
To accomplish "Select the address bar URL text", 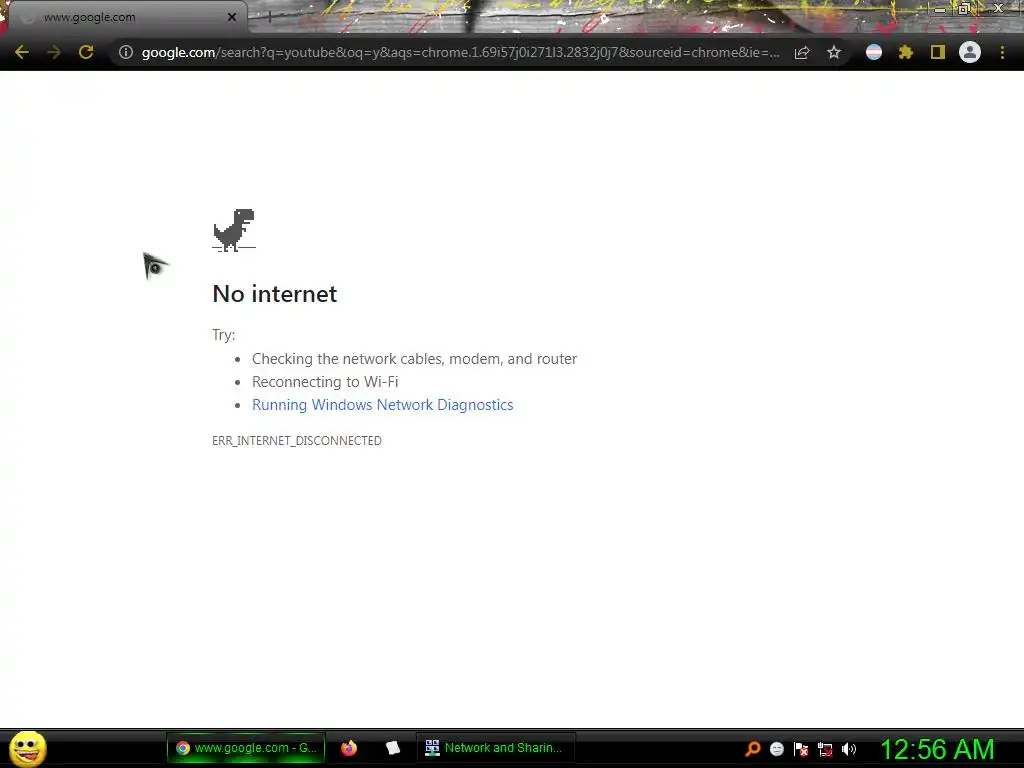I will click(x=460, y=52).
